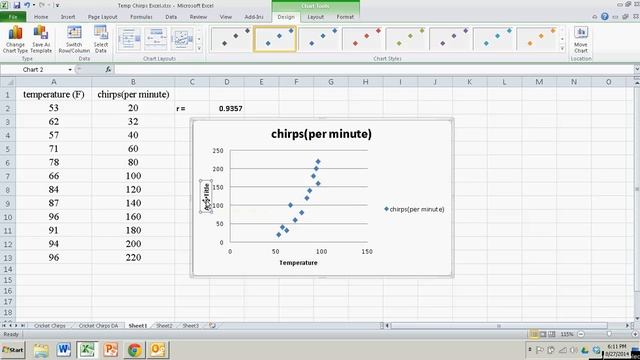The width and height of the screenshot is (640, 360).
Task: Open the Name Box dropdown arrow
Action: pyautogui.click(x=70, y=70)
